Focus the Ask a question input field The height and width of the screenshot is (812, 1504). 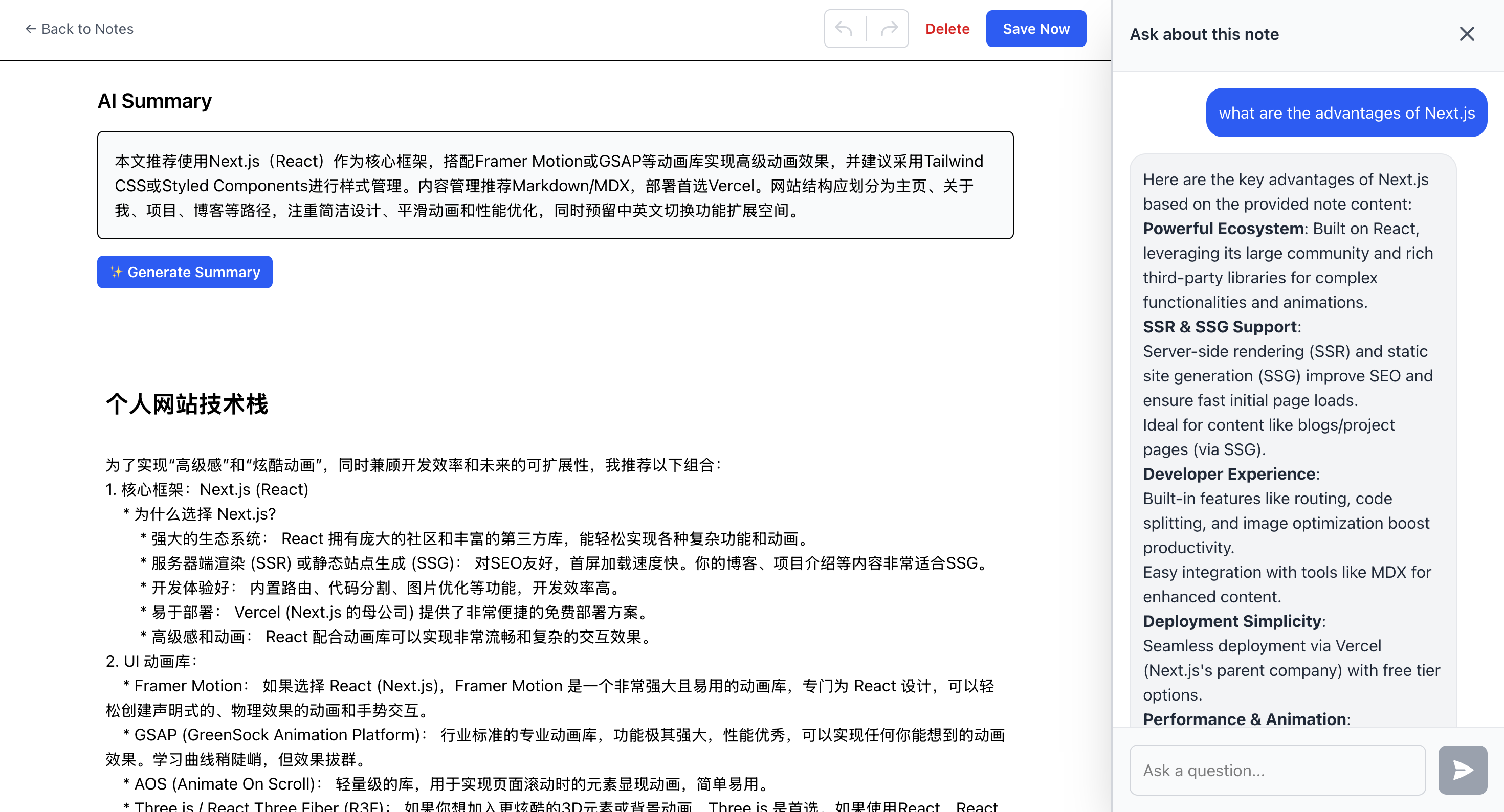coord(1277,770)
